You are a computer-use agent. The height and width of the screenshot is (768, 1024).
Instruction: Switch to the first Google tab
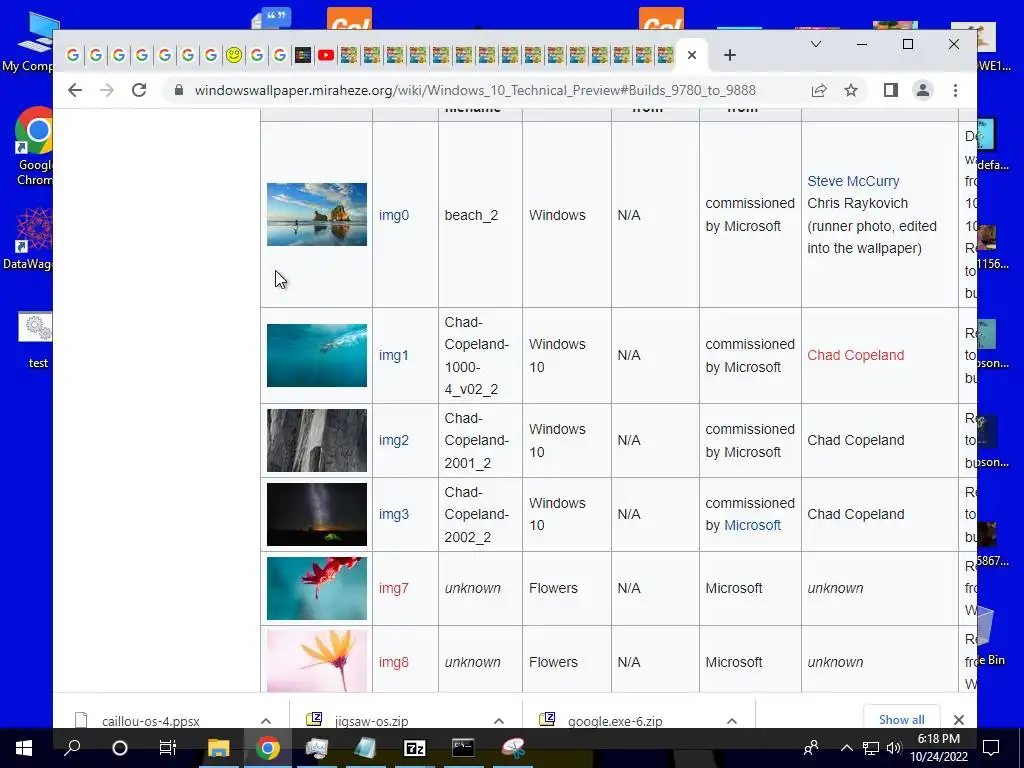pos(72,56)
